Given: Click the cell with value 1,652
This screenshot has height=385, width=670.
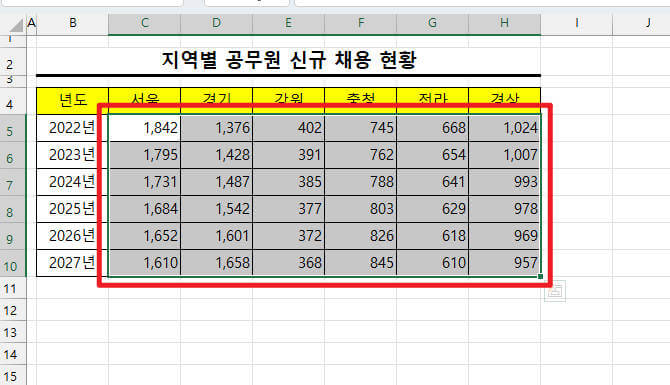Looking at the screenshot, I should point(144,236).
